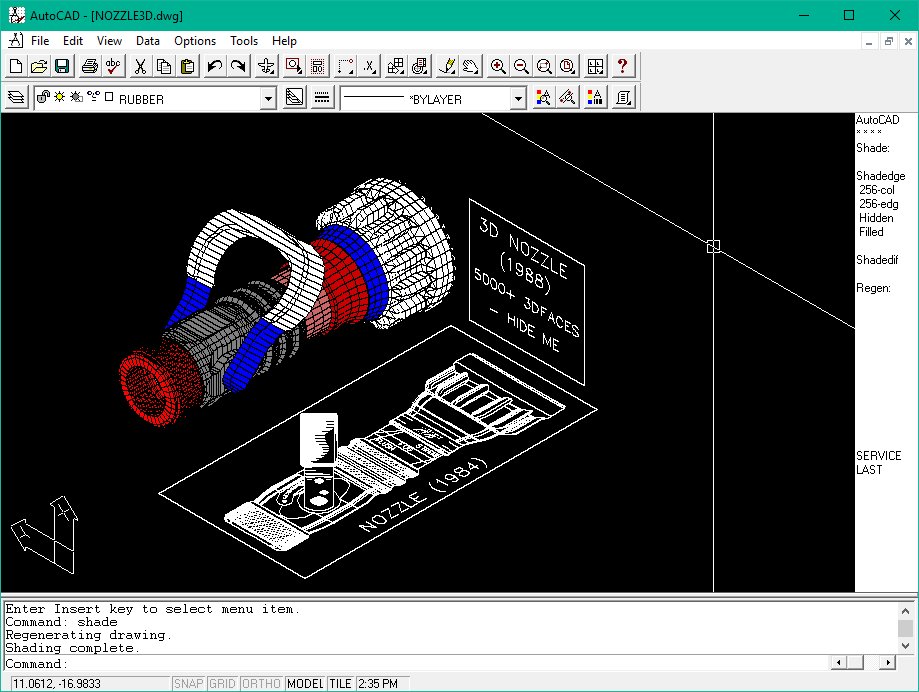Click command window scroll up arrow
919x692 pixels.
pos(906,611)
